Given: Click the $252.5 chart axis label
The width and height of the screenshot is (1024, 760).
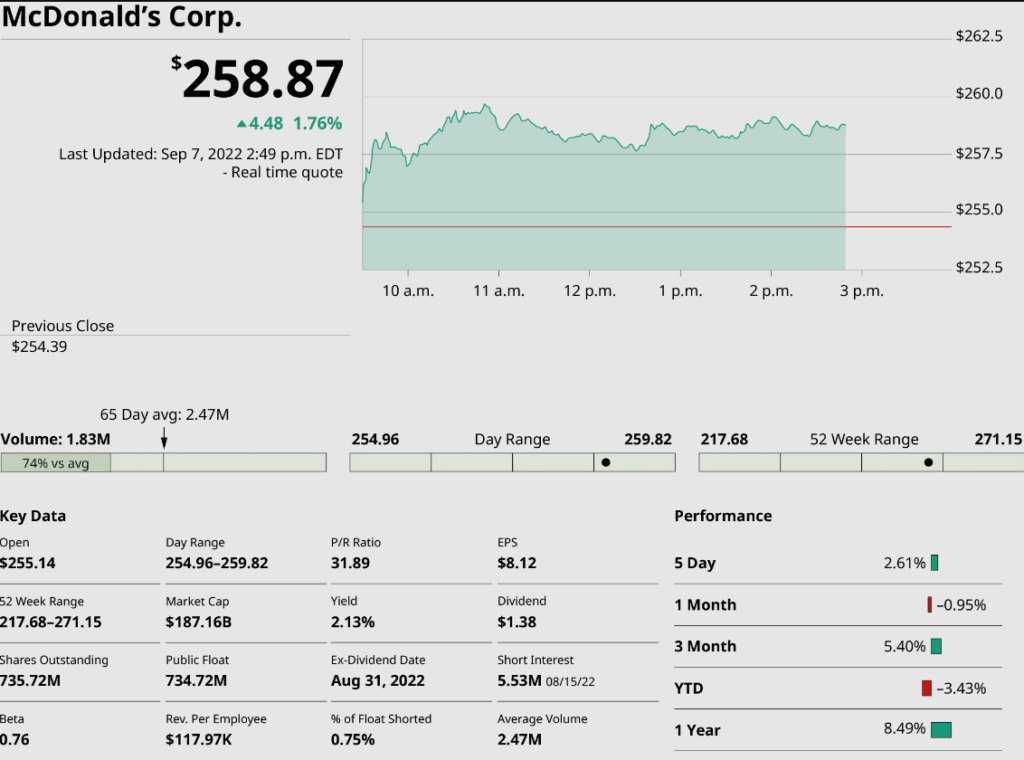Looking at the screenshot, I should click(x=979, y=268).
